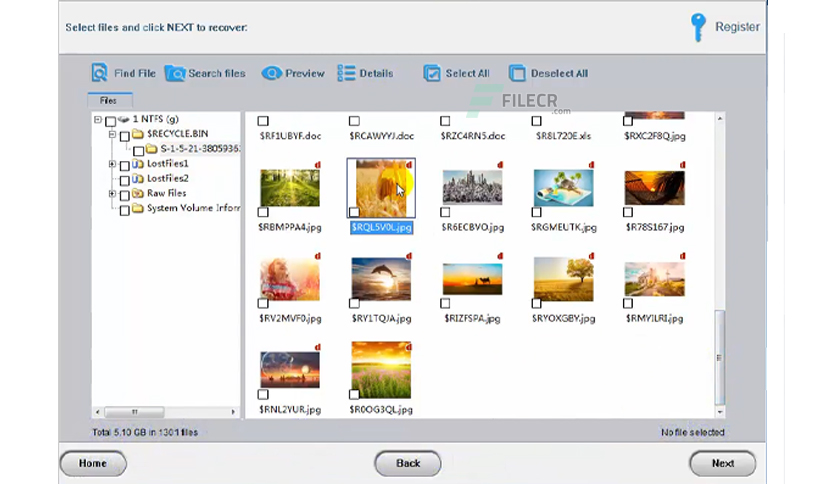
Task: Click the Register link
Action: [x=737, y=27]
